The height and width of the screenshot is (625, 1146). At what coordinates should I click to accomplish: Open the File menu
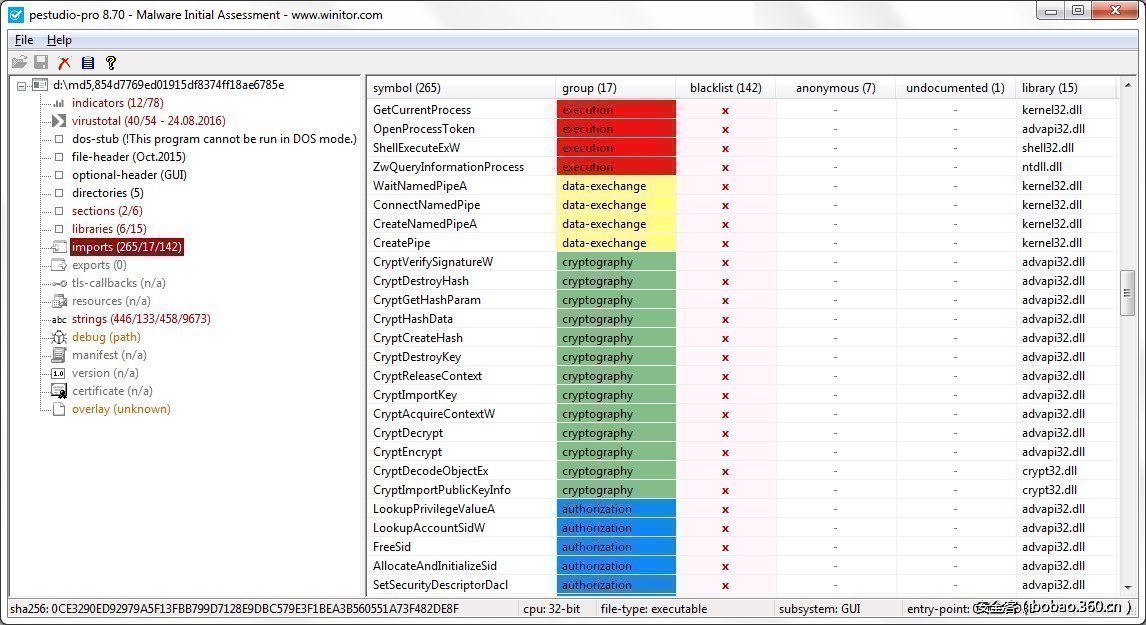pyautogui.click(x=24, y=40)
